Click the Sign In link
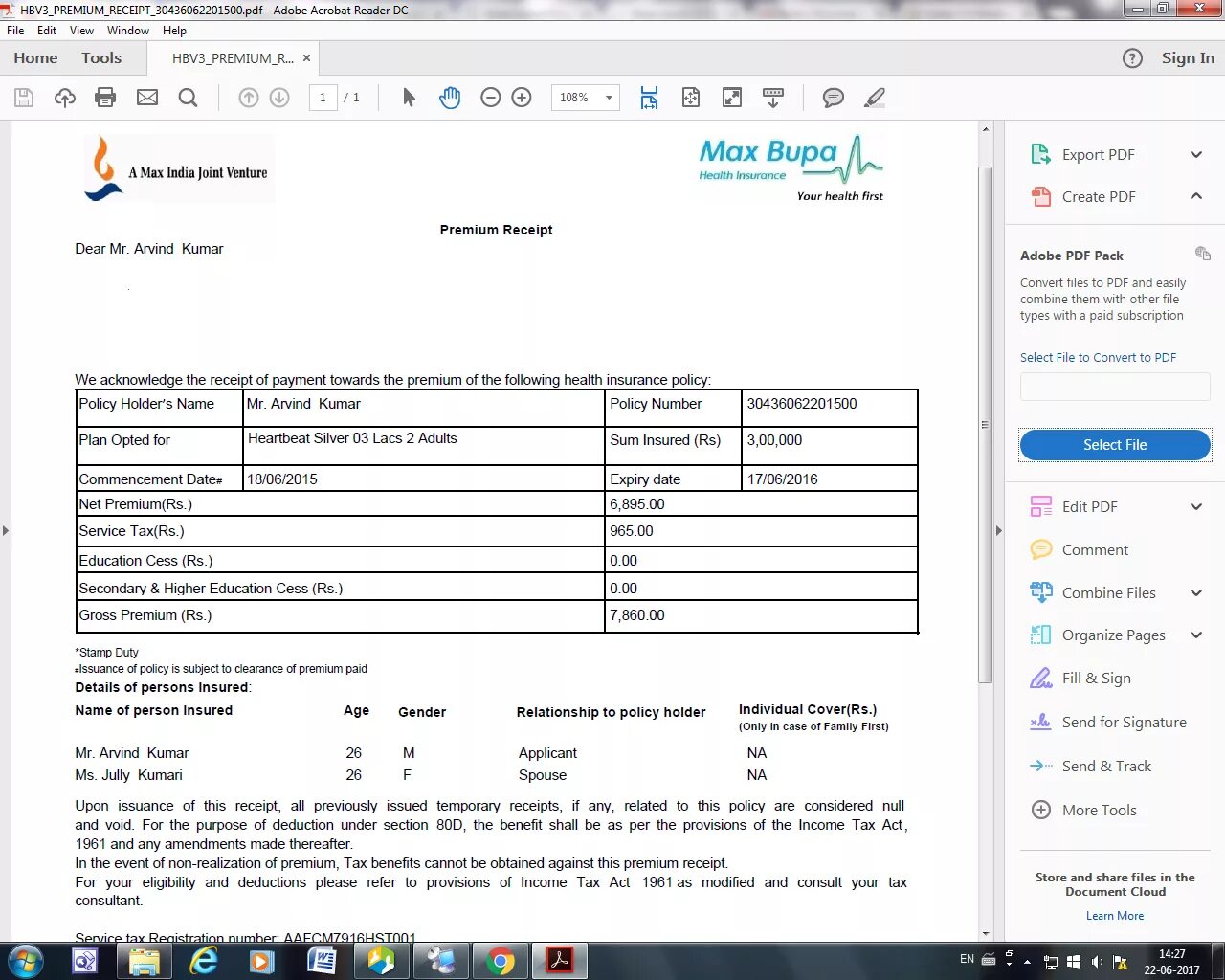This screenshot has height=980, width=1225. coord(1188,58)
